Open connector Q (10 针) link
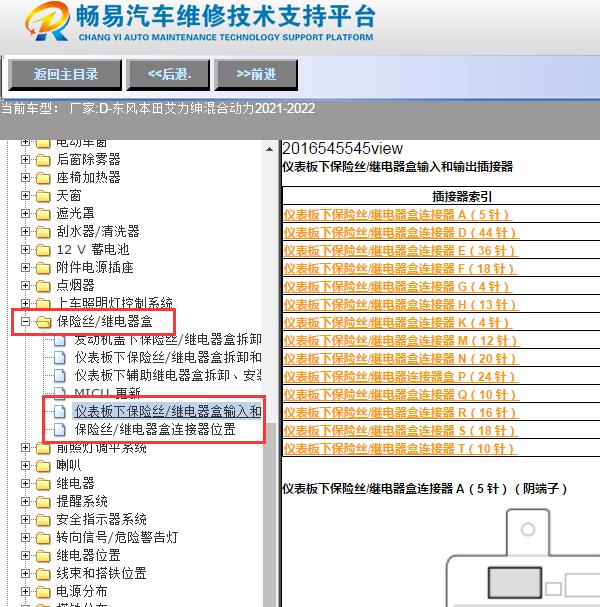 point(401,394)
